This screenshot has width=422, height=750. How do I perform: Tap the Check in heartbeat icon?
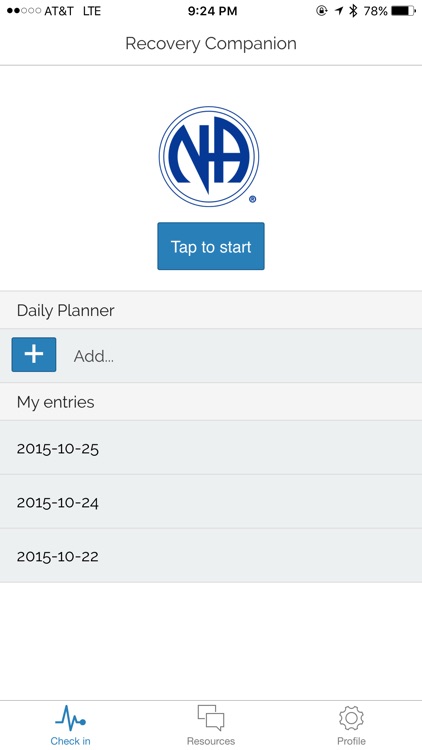(70, 717)
